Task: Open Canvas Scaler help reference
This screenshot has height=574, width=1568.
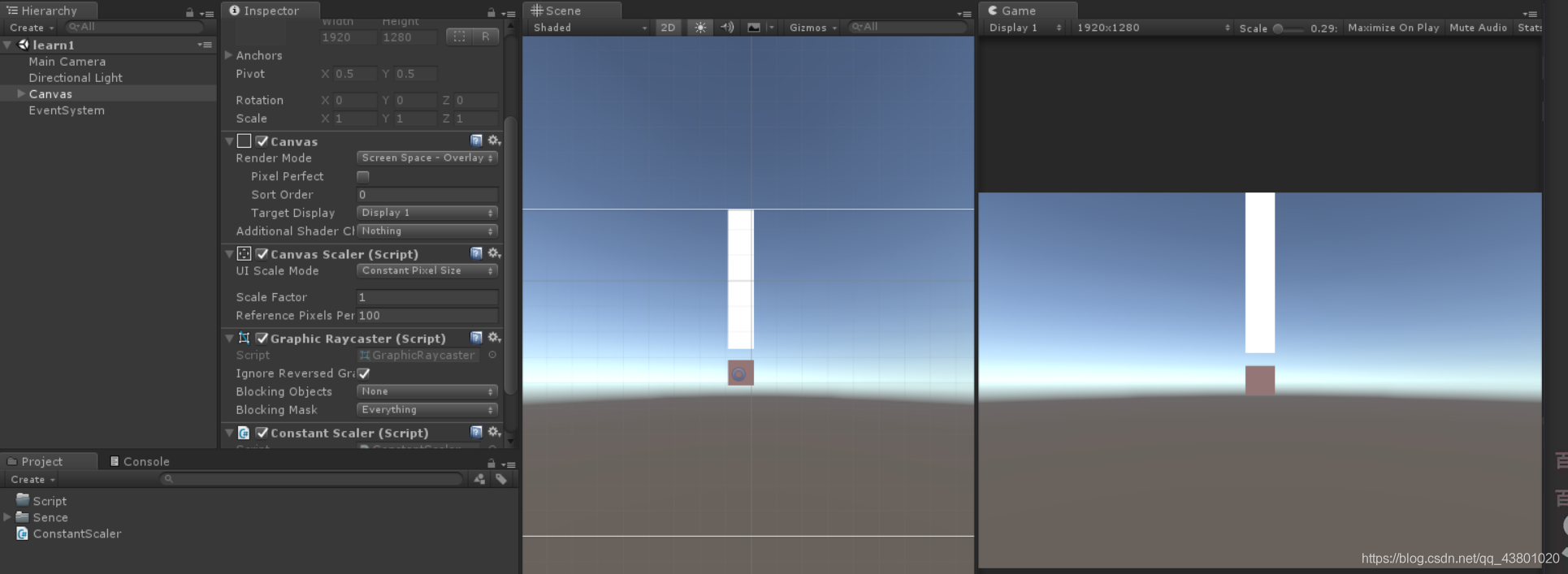Action: point(476,253)
